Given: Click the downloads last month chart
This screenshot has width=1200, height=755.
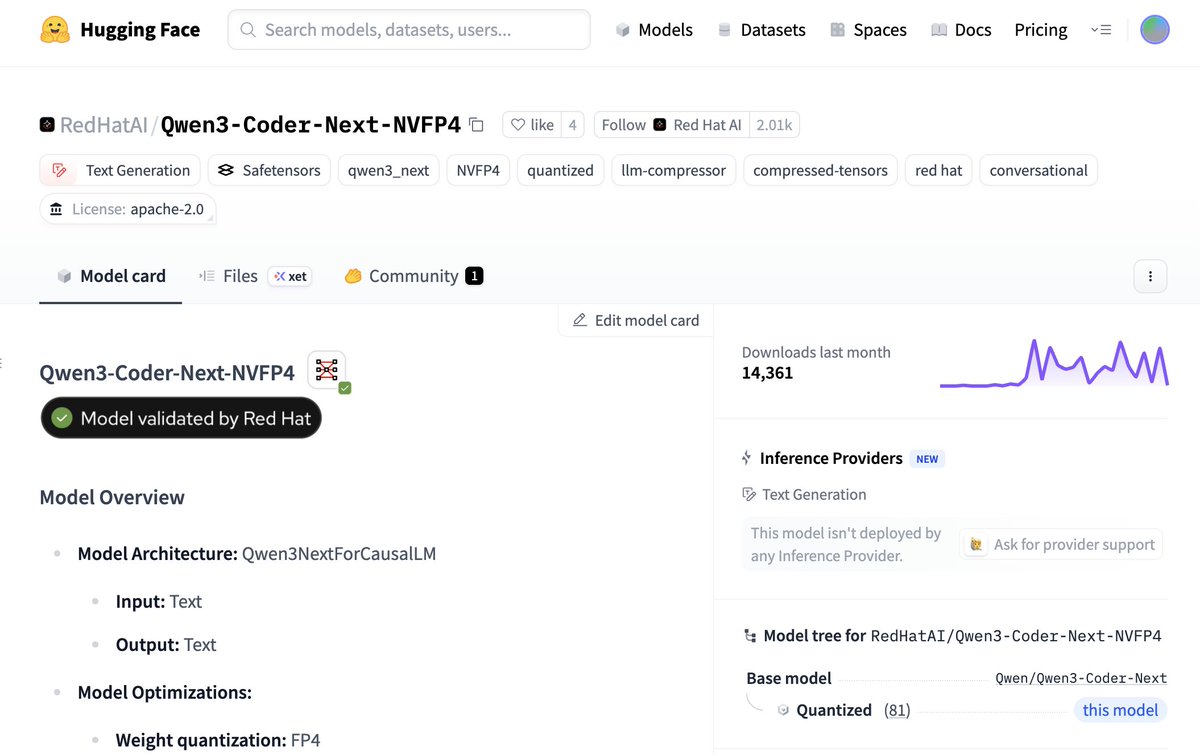Looking at the screenshot, I should (1054, 363).
